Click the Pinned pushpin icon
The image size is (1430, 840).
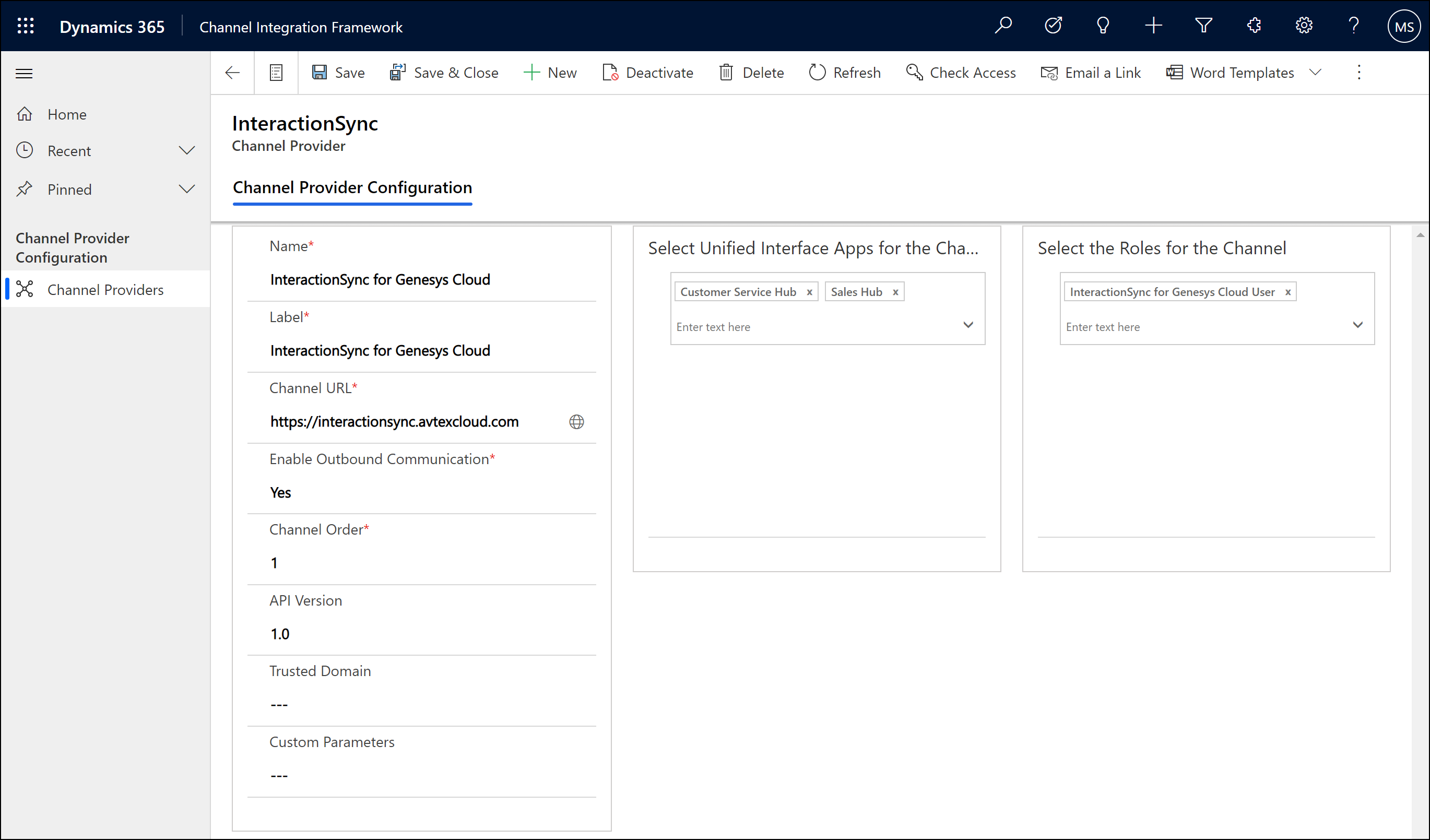[x=25, y=189]
